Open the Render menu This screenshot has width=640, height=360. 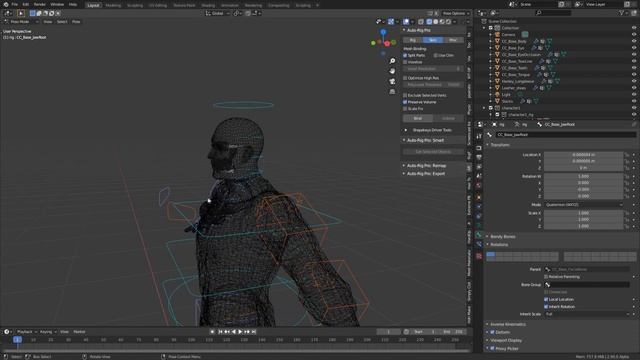pyautogui.click(x=40, y=4)
